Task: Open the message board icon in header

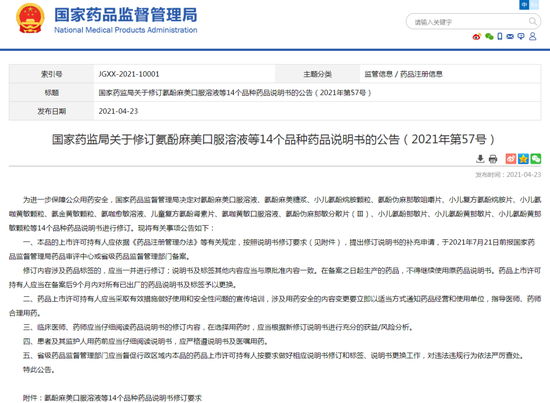Action: click(x=521, y=36)
